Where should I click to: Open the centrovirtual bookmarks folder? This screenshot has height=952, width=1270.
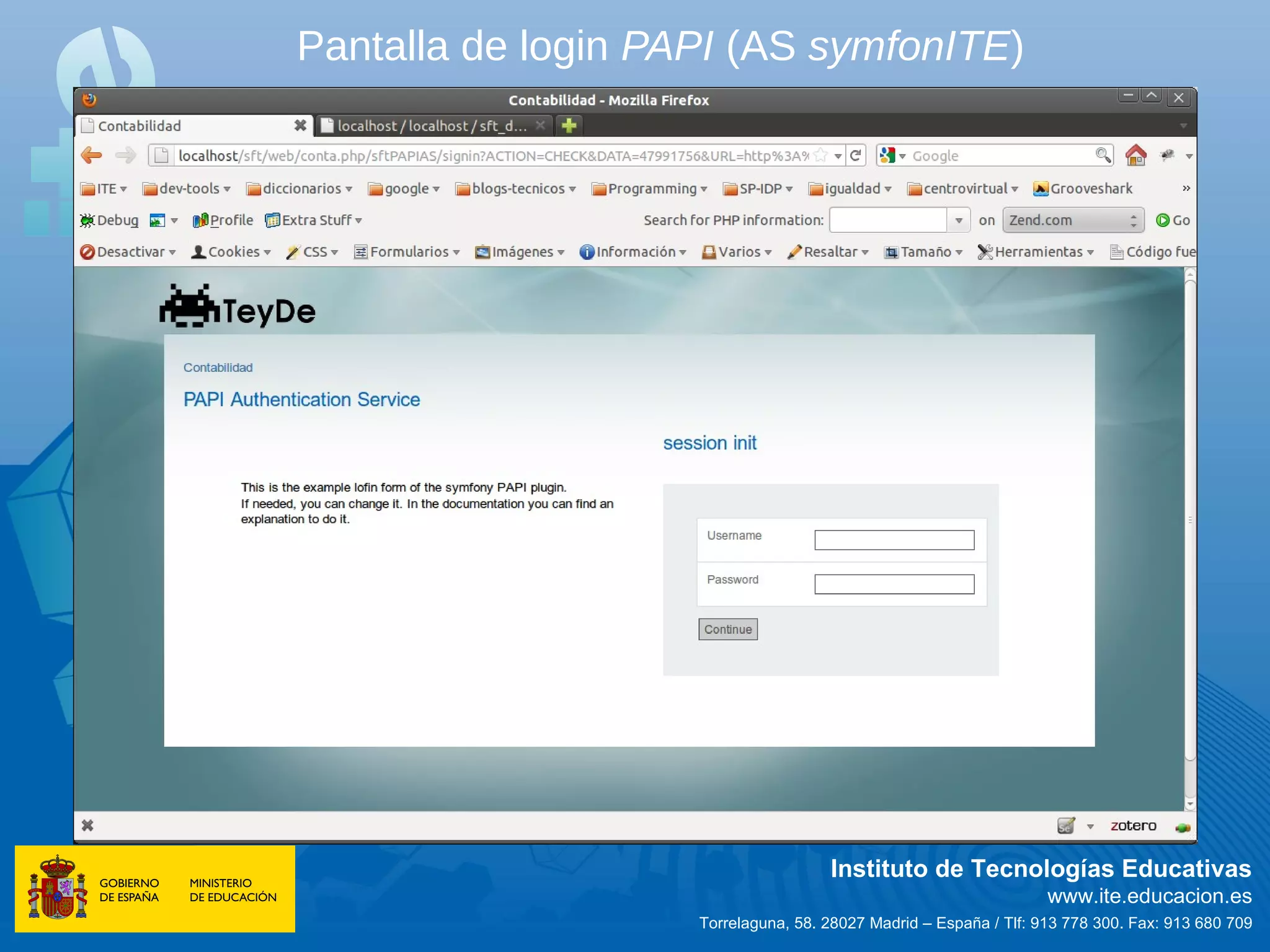[963, 189]
